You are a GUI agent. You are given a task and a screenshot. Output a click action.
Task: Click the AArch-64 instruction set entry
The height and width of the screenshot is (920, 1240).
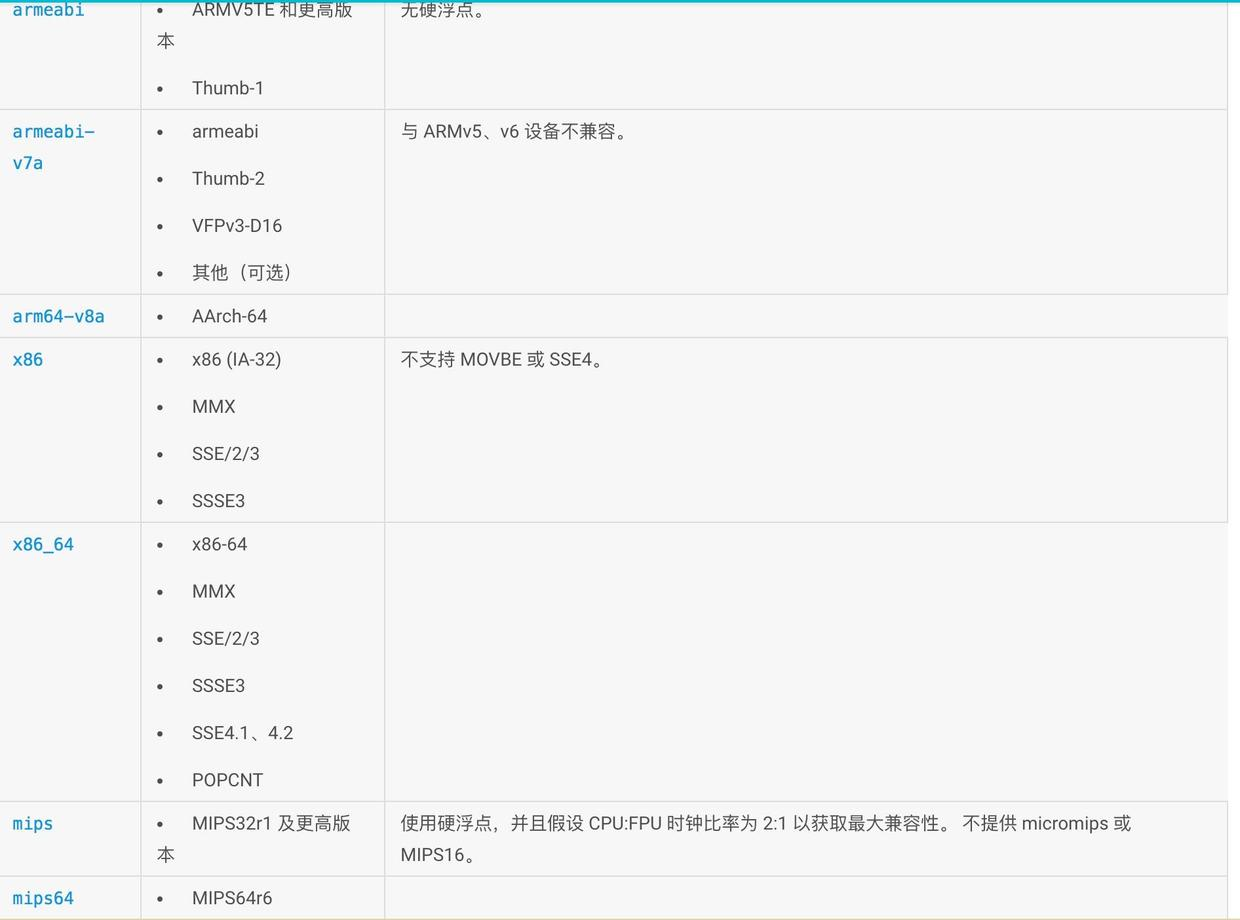click(229, 316)
